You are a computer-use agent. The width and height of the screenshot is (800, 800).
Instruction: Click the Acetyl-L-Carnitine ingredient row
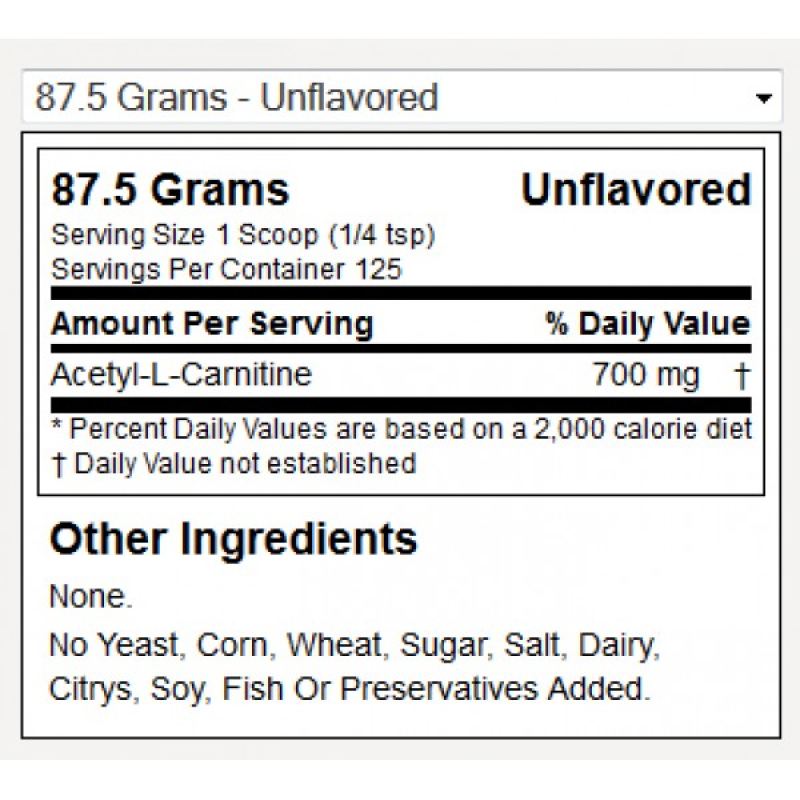tap(401, 375)
